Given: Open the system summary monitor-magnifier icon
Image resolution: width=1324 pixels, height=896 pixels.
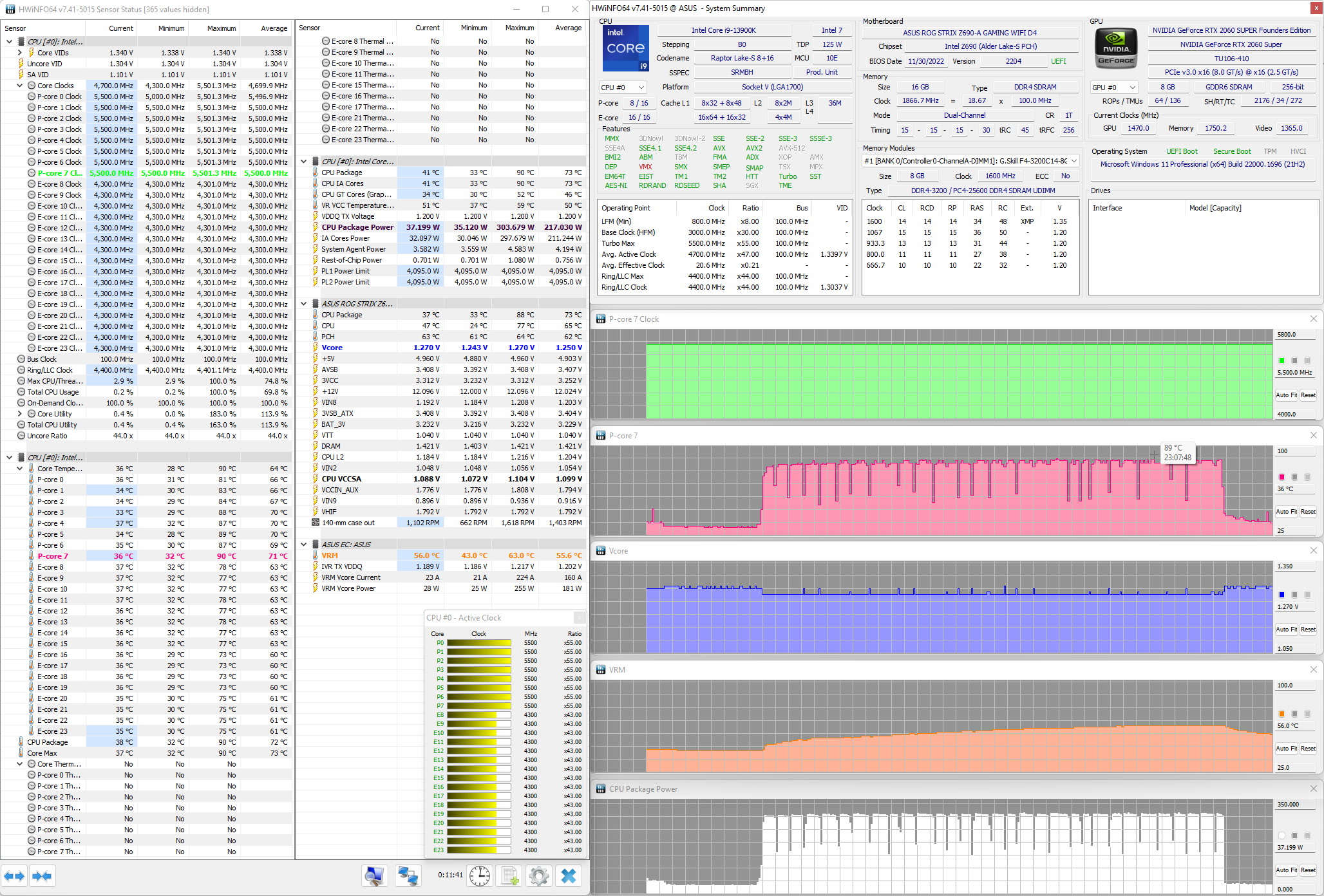Looking at the screenshot, I should [x=374, y=875].
